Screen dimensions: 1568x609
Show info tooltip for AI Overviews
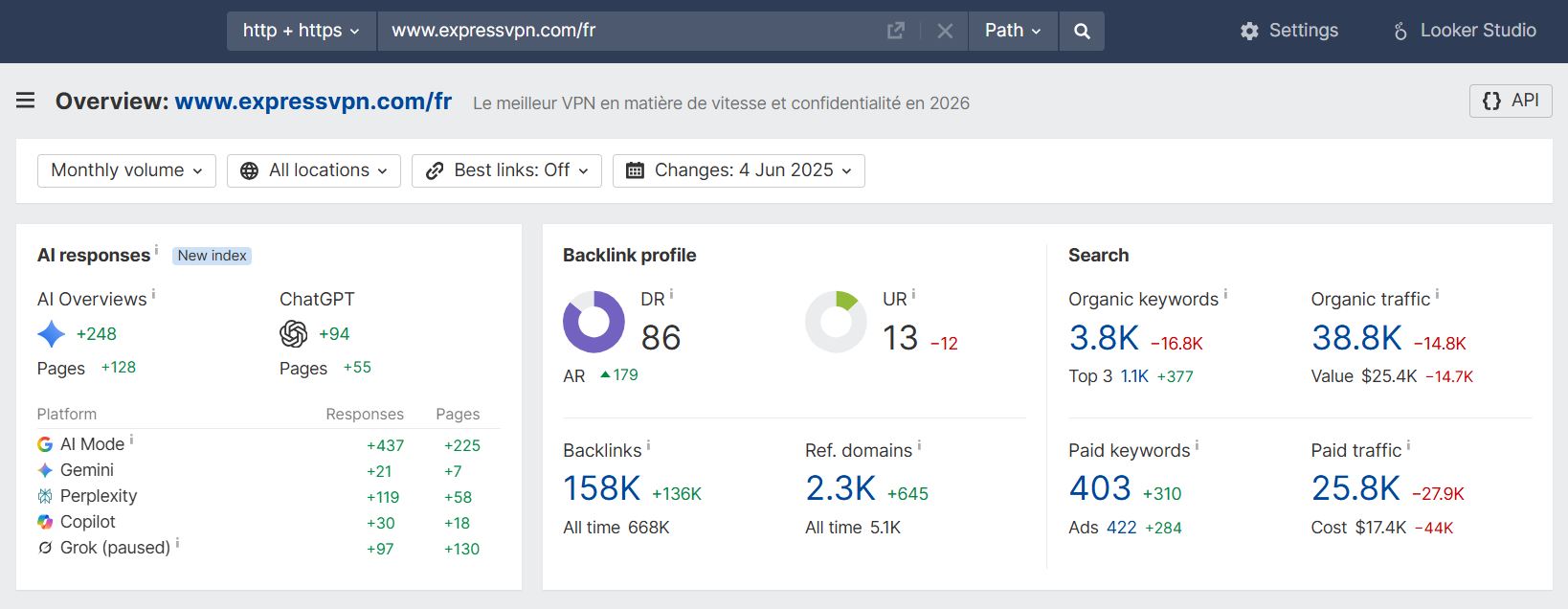(153, 294)
